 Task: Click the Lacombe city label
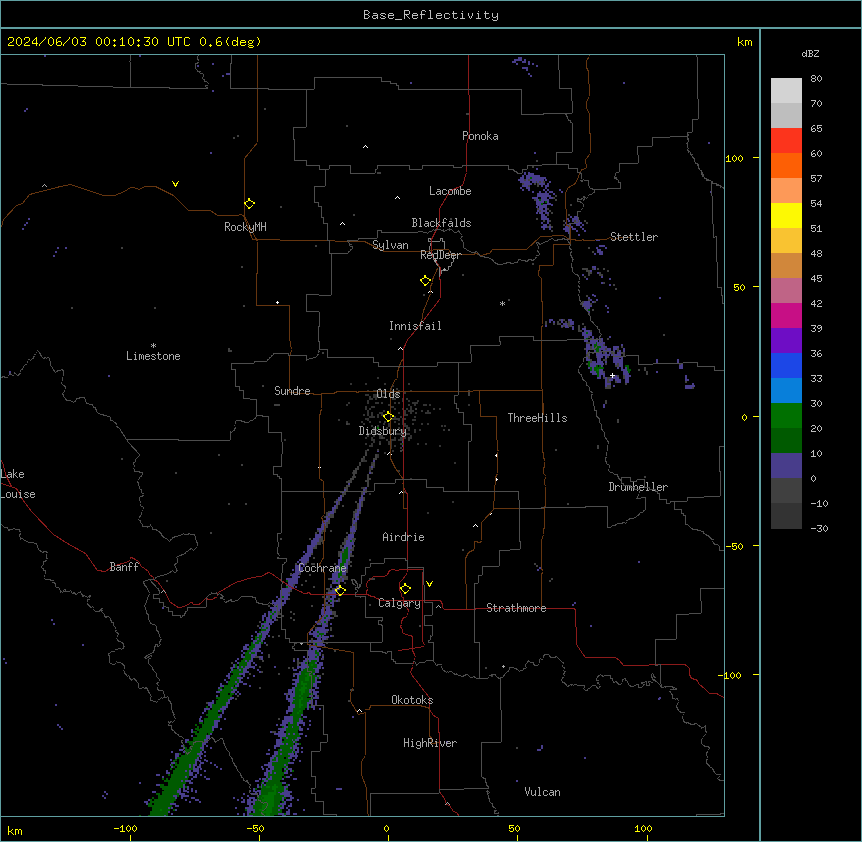[x=450, y=191]
